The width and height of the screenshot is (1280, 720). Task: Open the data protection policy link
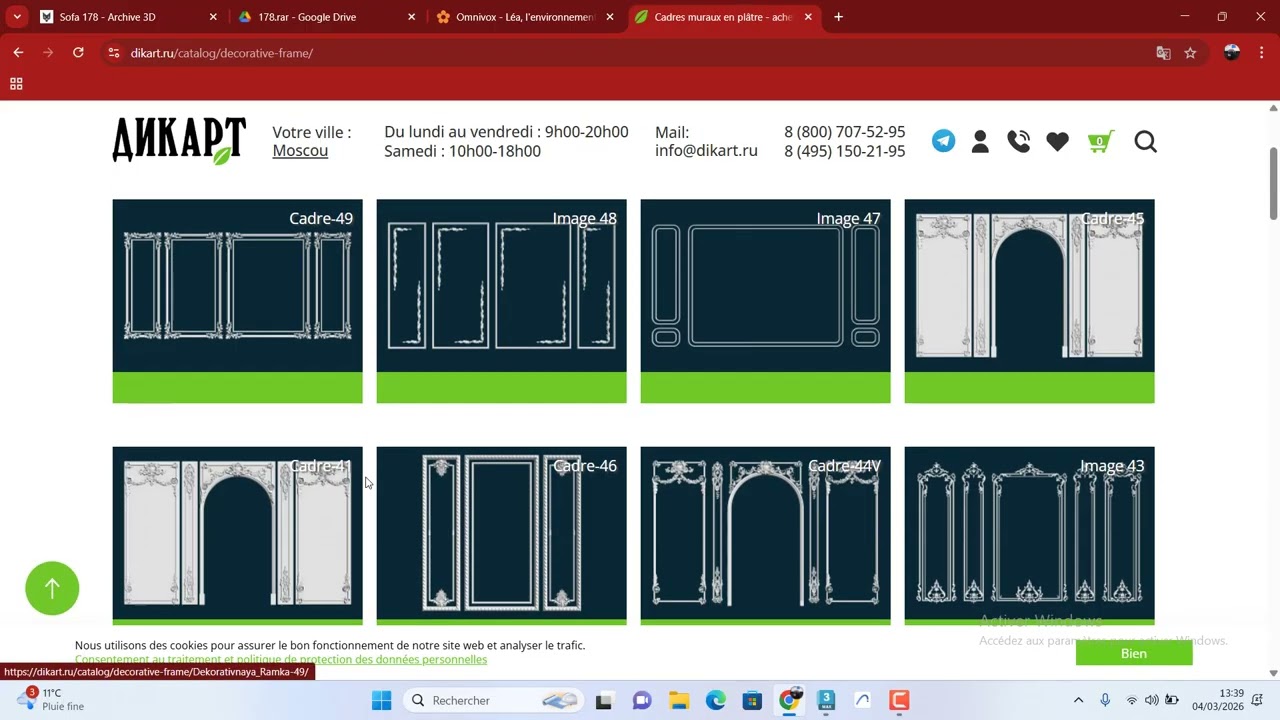[281, 659]
